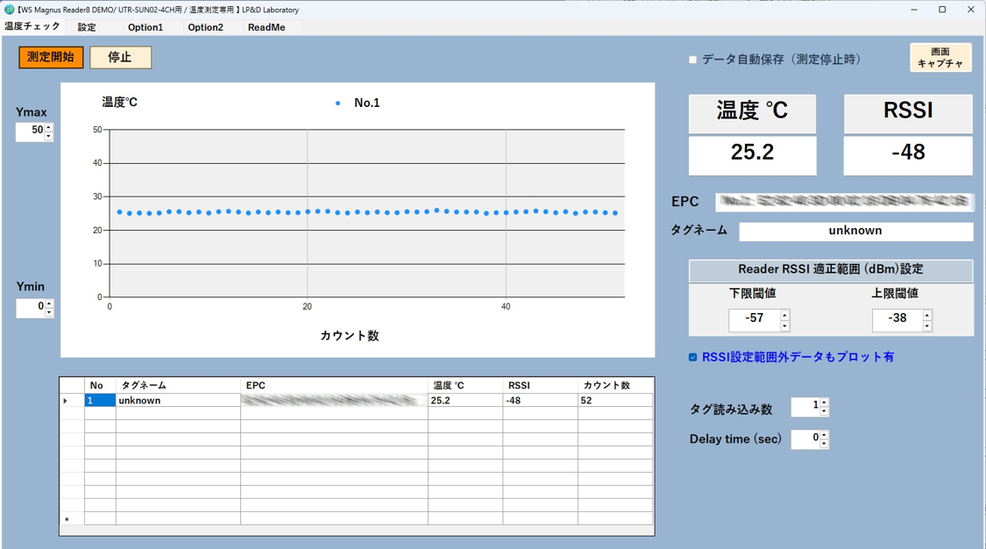Screen dimensions: 986x549
Task: Raise 下限閾値 lower threshold with up arrow
Action: [x=784, y=315]
